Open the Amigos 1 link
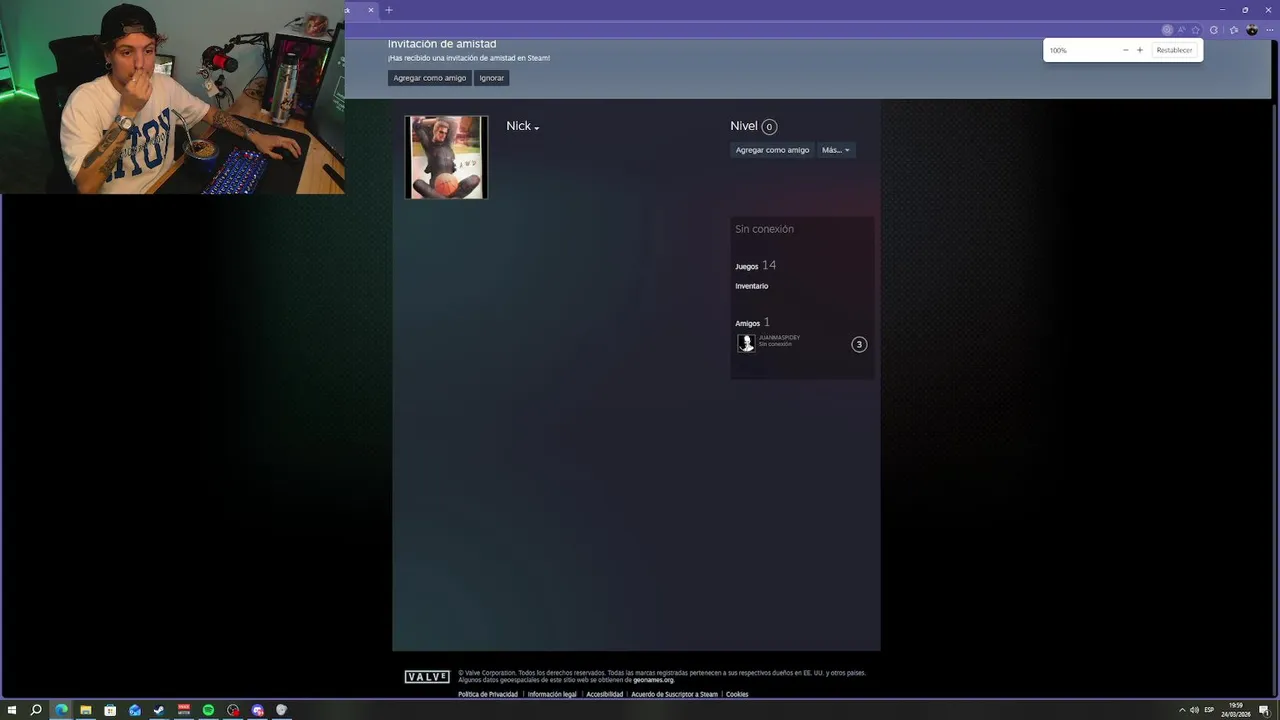Screen dimensions: 1280x720 (752, 323)
